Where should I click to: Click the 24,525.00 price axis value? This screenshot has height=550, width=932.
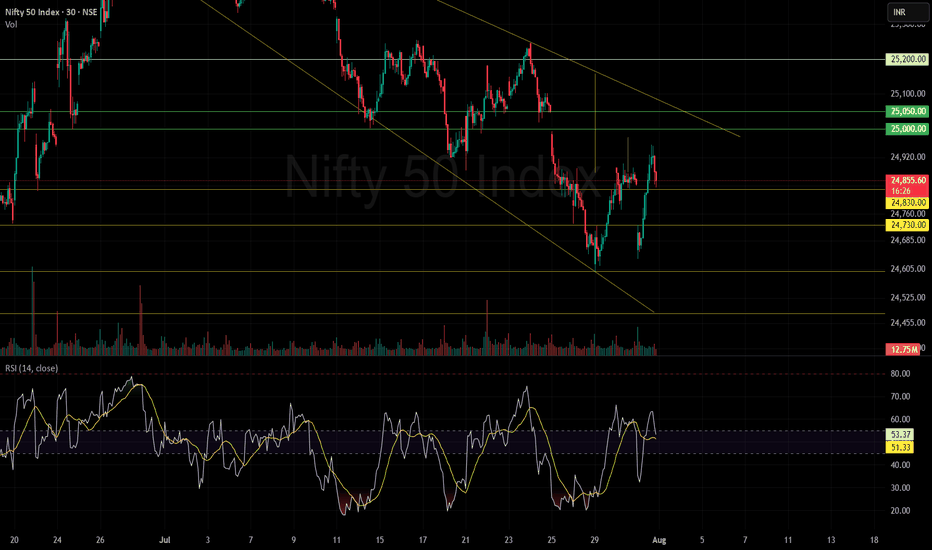click(908, 297)
